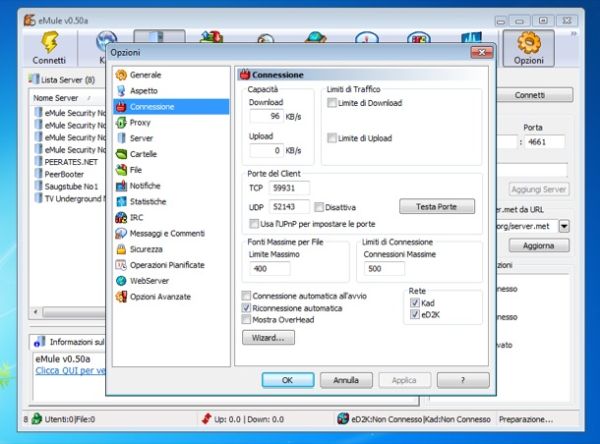
Task: Toggle Kad network checkbox
Action: click(x=415, y=303)
